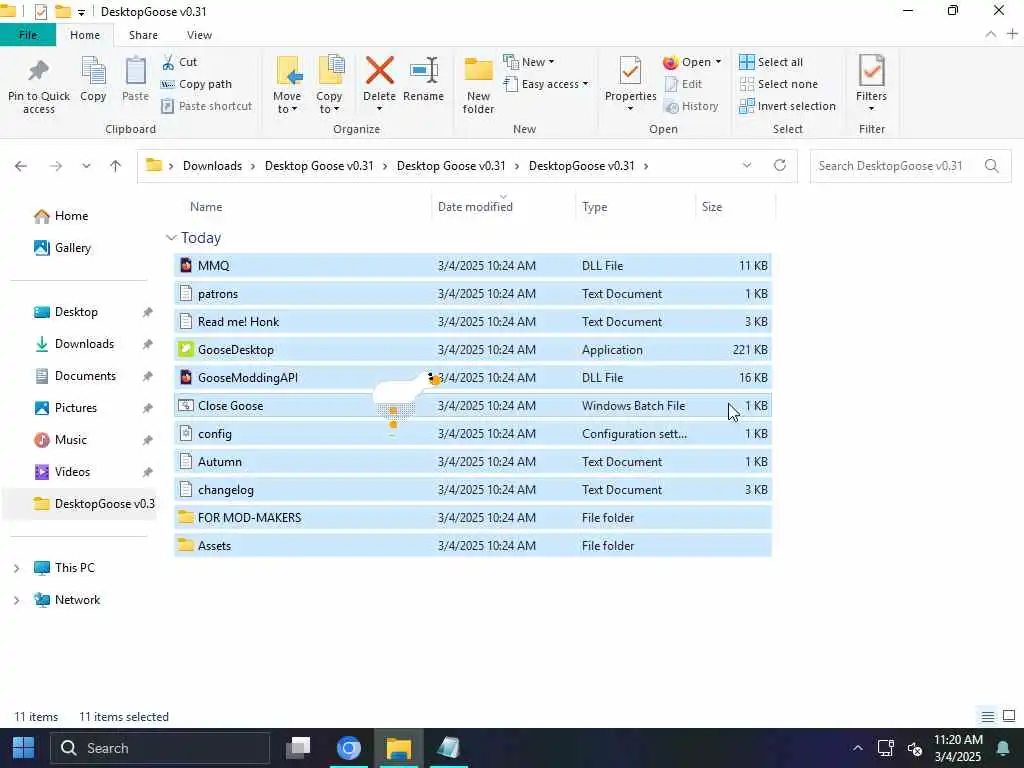This screenshot has height=768, width=1024.
Task: Expand New item dropdown
Action: point(528,62)
